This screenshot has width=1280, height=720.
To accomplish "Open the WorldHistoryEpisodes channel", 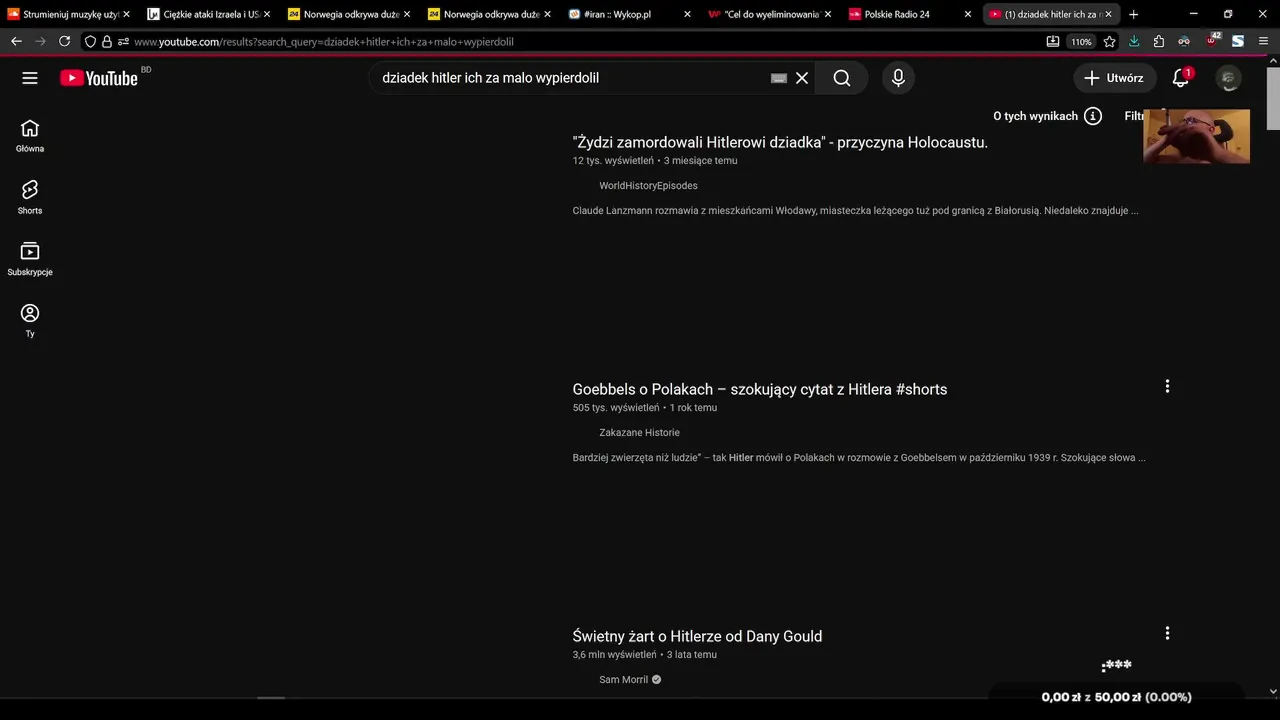I will pyautogui.click(x=648, y=186).
